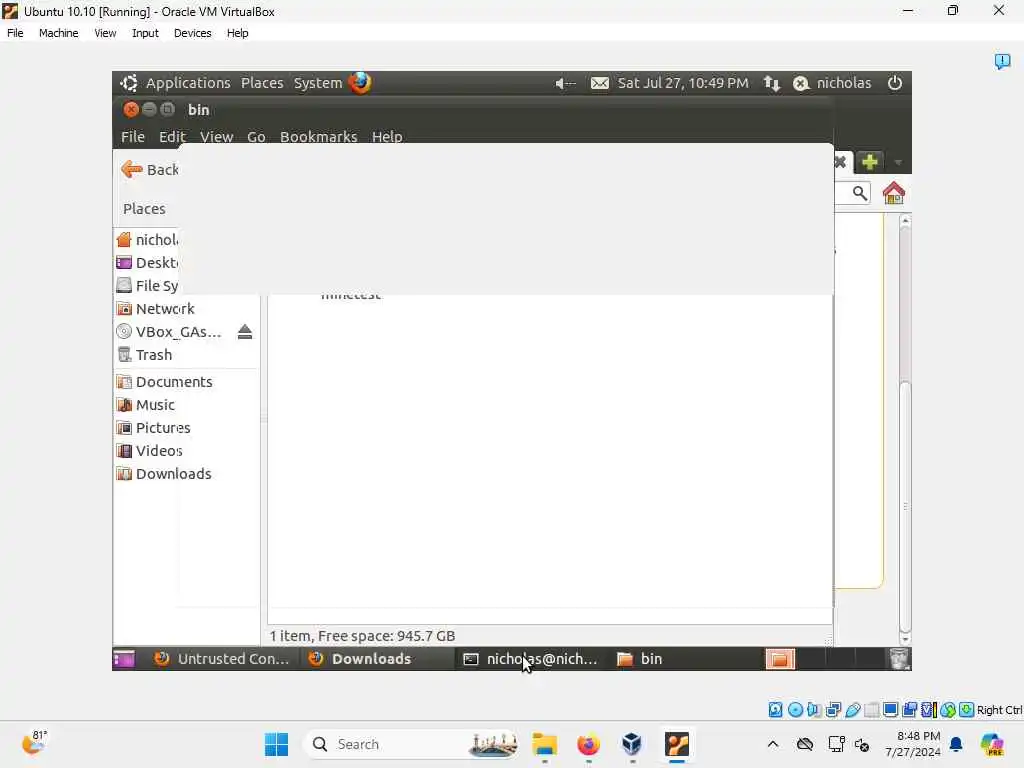
Task: Close the Firefox tab with the X
Action: (x=840, y=162)
